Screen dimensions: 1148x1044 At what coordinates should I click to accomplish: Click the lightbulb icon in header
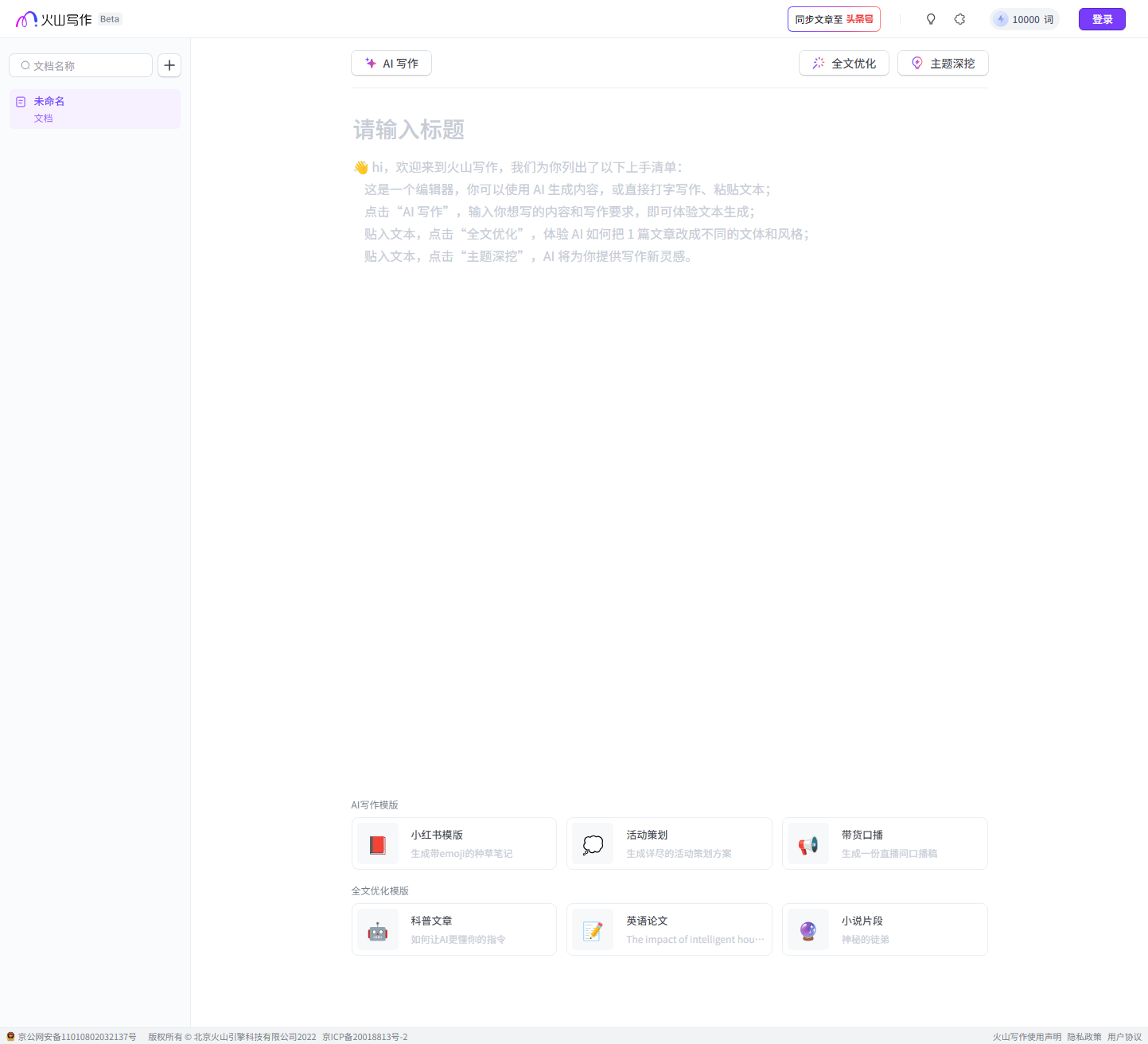pos(931,19)
